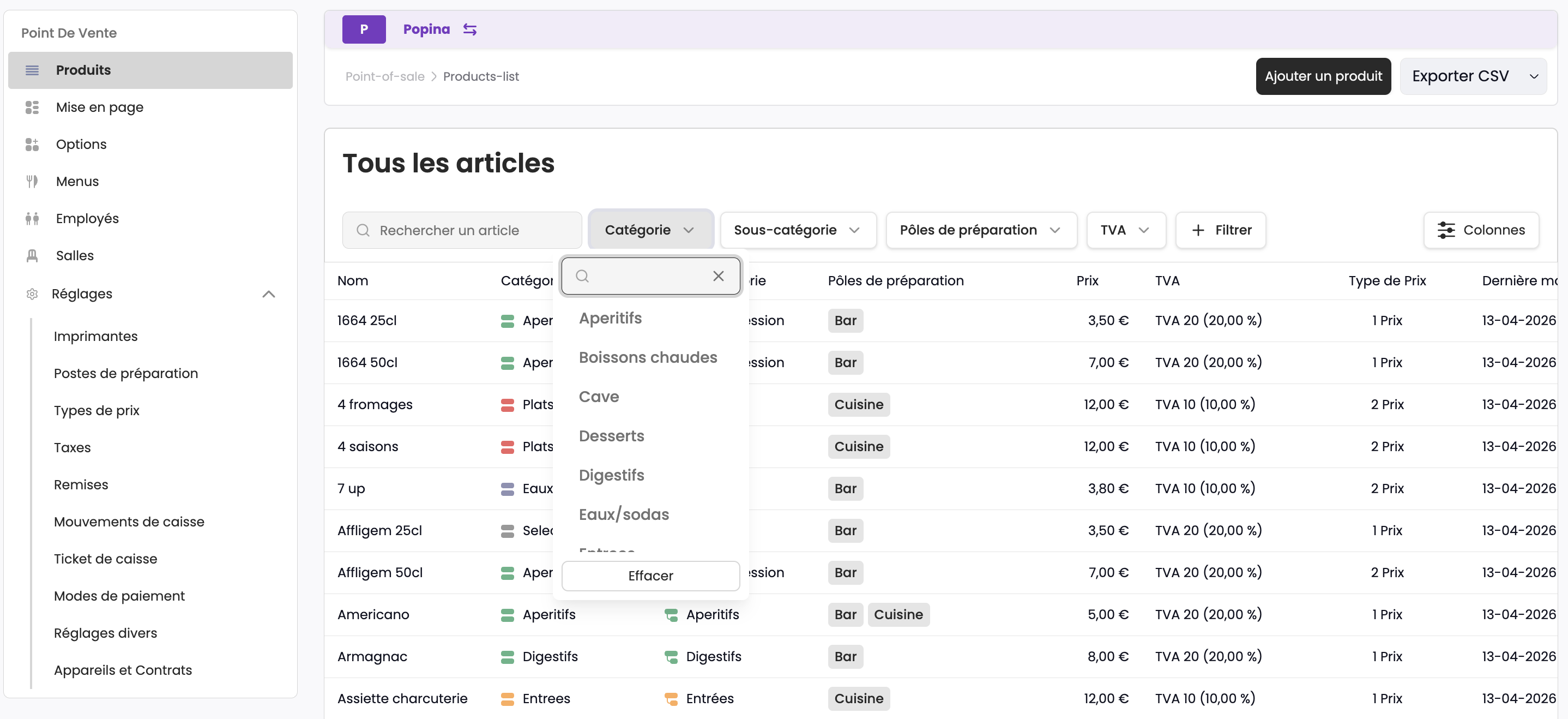Click the Ajouter un produit button
Screen dimensions: 1568x719
(x=1323, y=76)
